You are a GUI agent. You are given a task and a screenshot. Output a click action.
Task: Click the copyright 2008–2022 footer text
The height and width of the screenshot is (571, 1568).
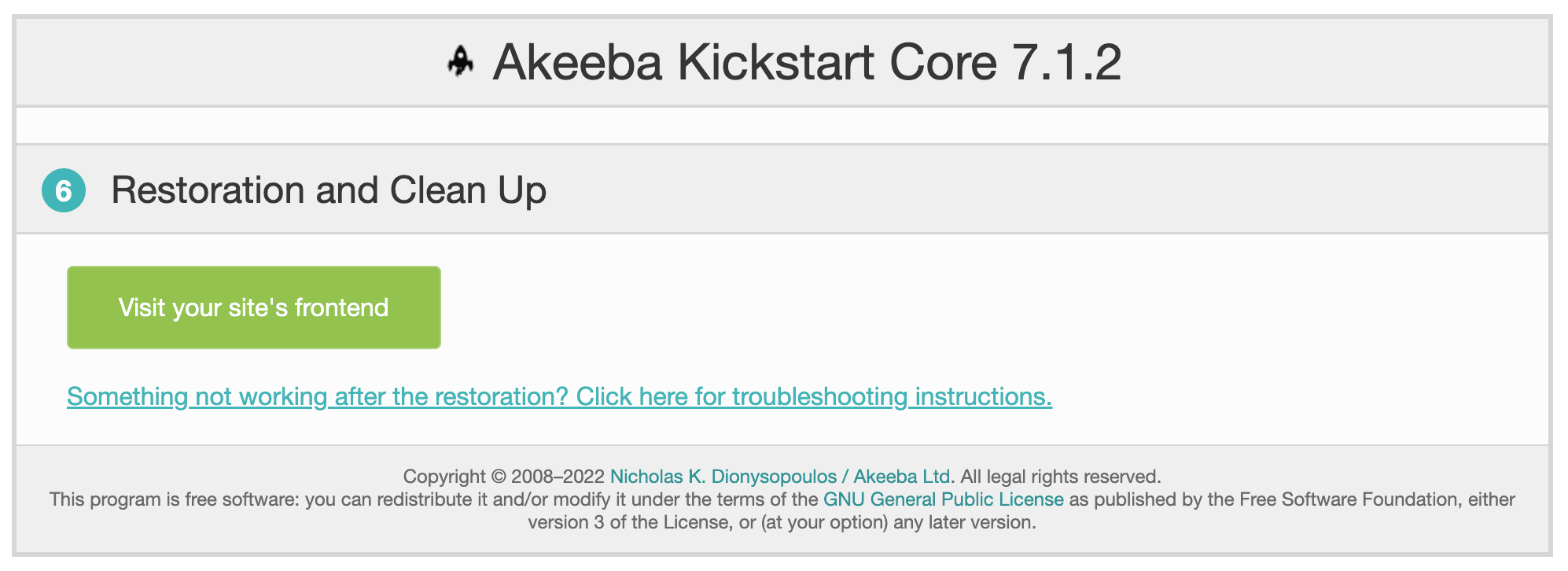pyautogui.click(x=503, y=475)
